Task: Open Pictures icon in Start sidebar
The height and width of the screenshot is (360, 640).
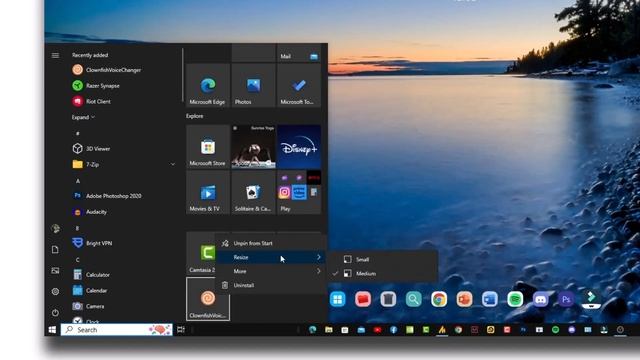Action: pyautogui.click(x=55, y=271)
